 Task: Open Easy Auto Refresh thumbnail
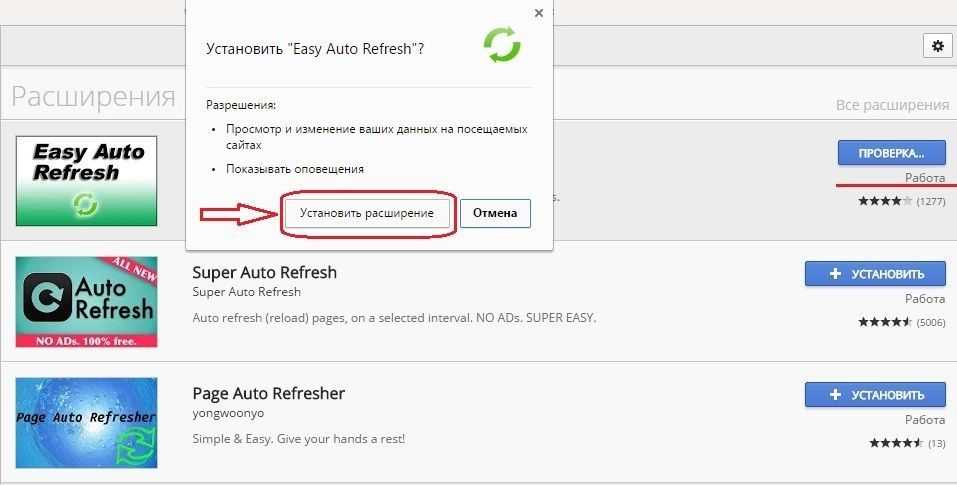point(86,181)
